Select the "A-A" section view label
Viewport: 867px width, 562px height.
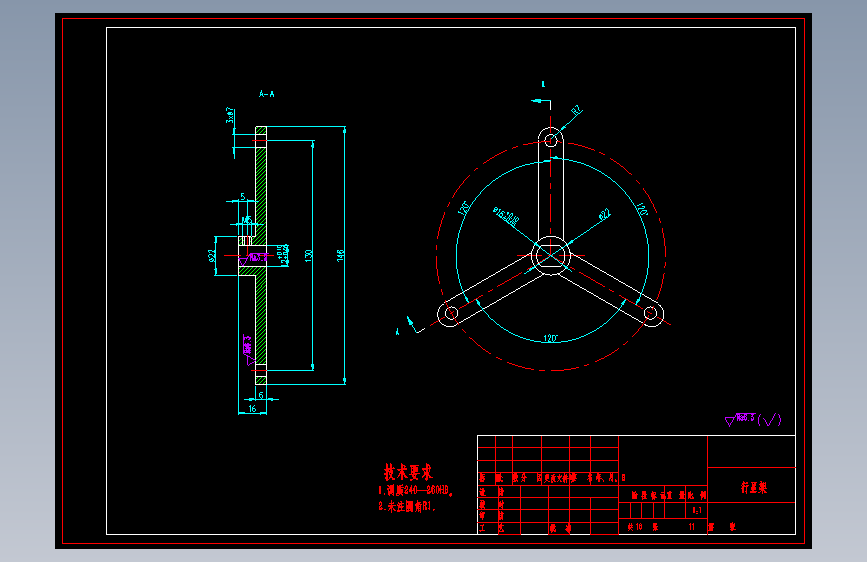click(x=267, y=94)
